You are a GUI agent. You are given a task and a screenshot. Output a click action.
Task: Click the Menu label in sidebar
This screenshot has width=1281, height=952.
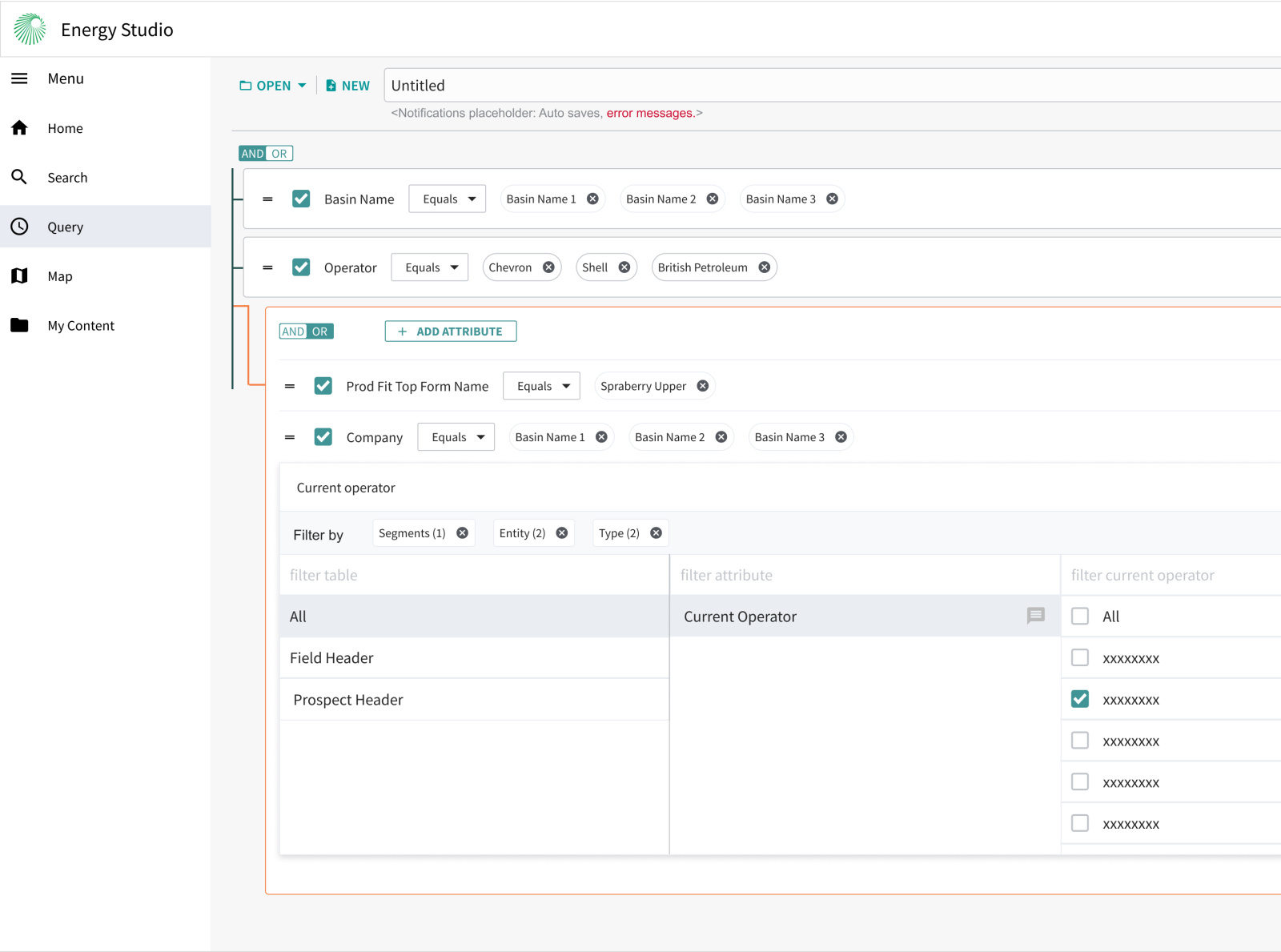coord(66,78)
